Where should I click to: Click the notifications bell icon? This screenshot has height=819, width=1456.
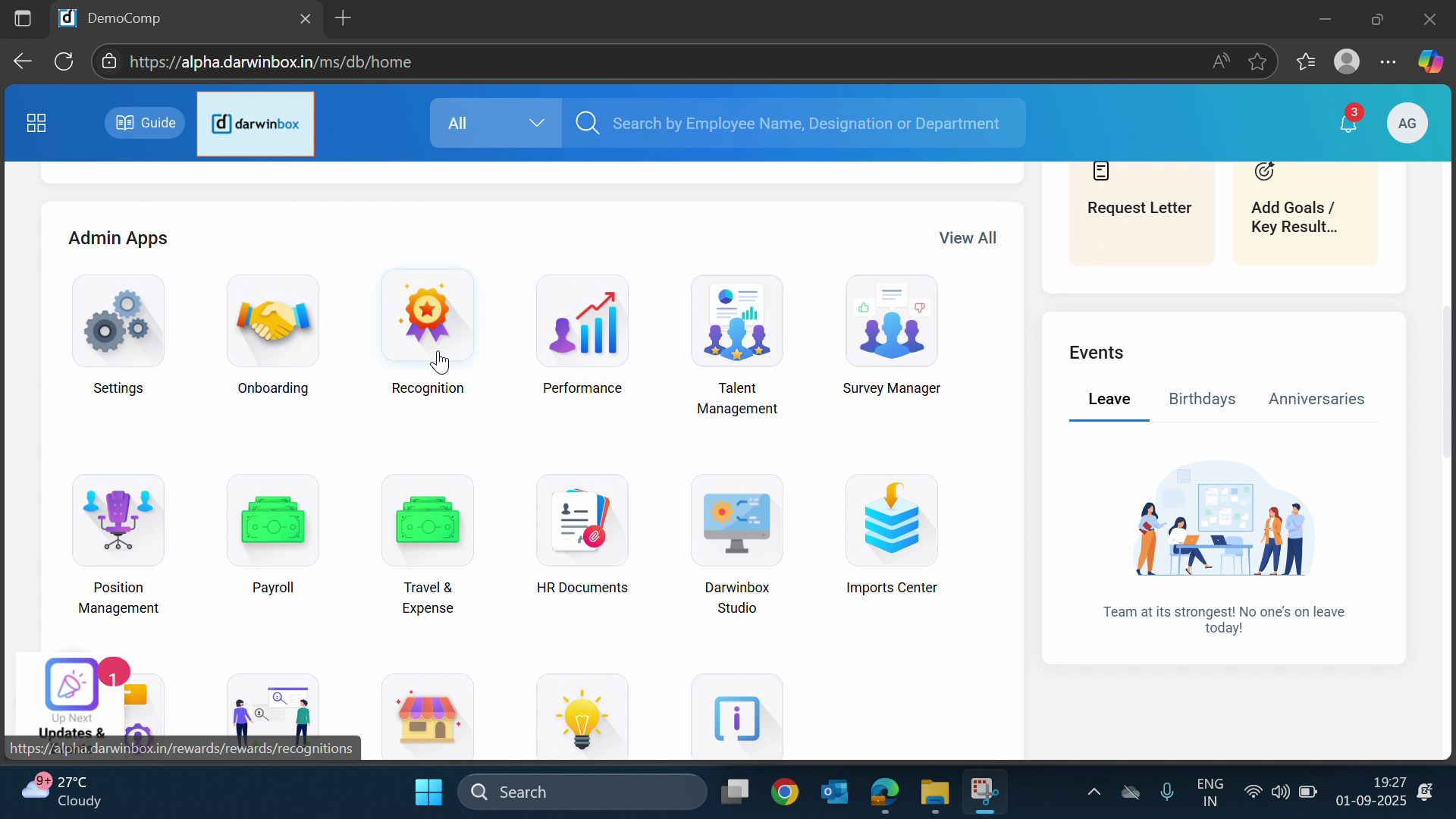pos(1348,123)
